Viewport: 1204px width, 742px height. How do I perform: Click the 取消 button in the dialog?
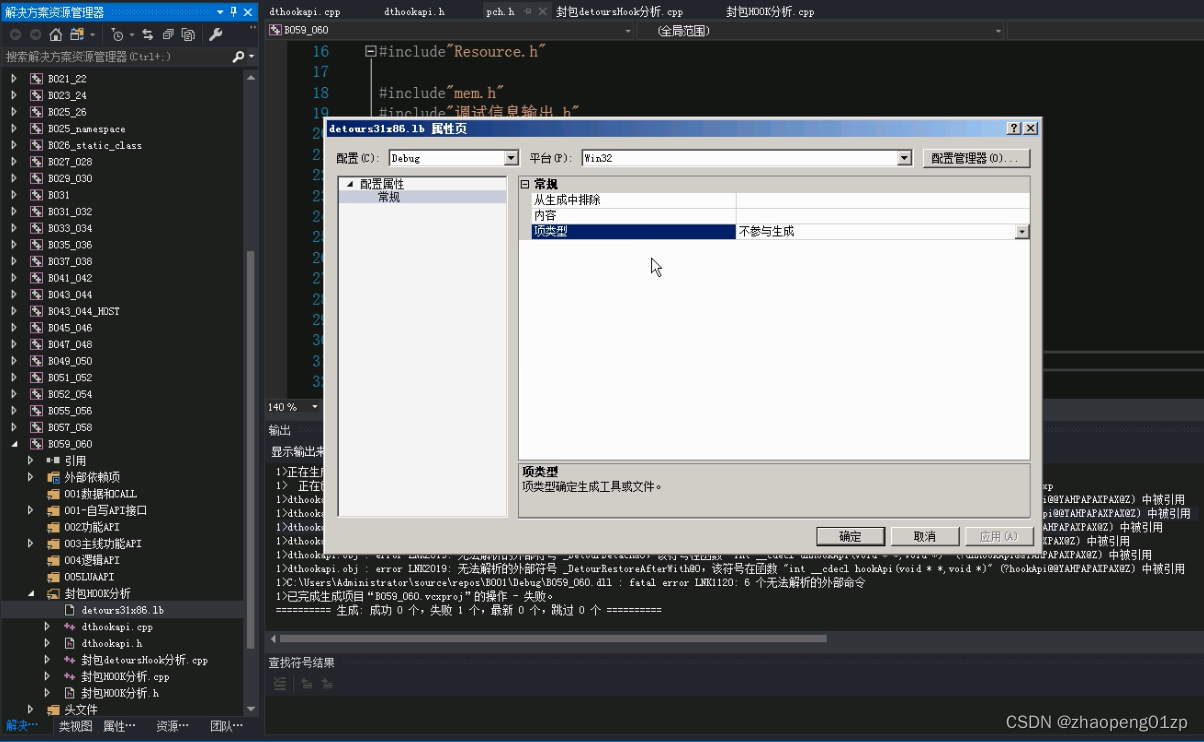[925, 536]
